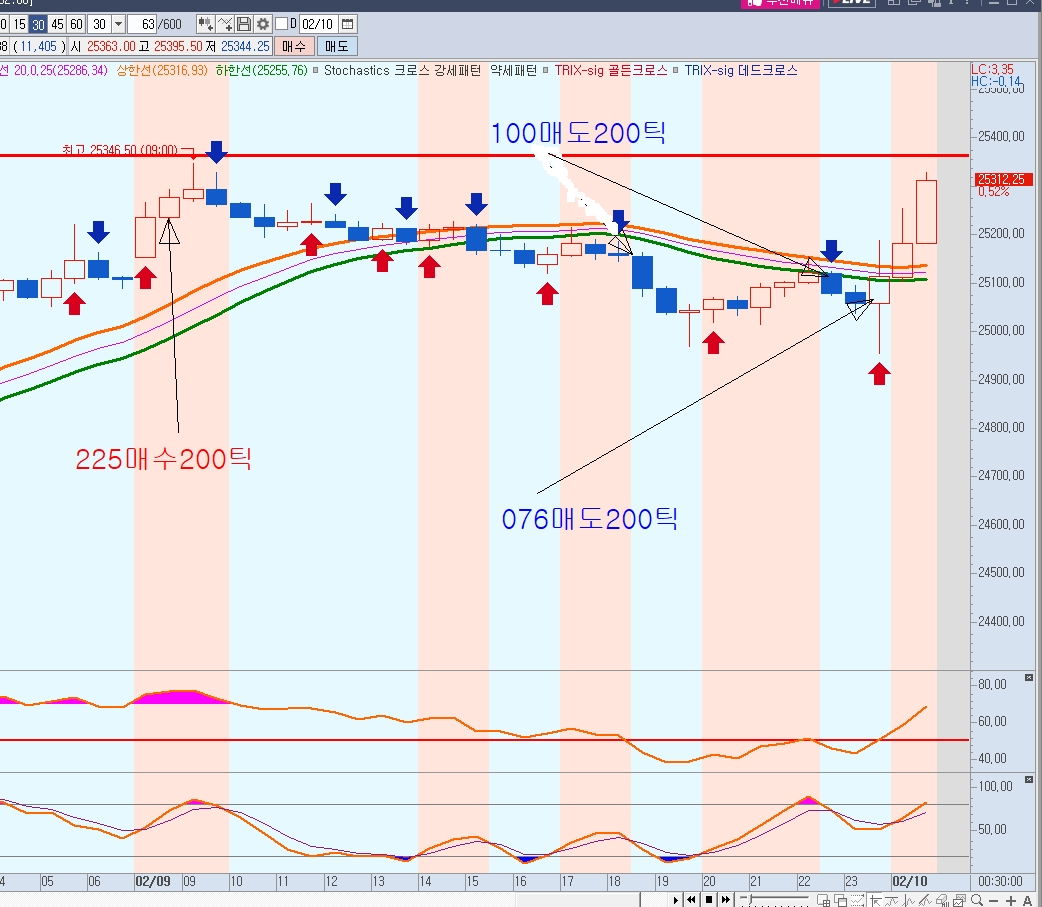Viewport: 1042px width, 907px height.
Task: Click the date field showing 02/10
Action: 317,23
